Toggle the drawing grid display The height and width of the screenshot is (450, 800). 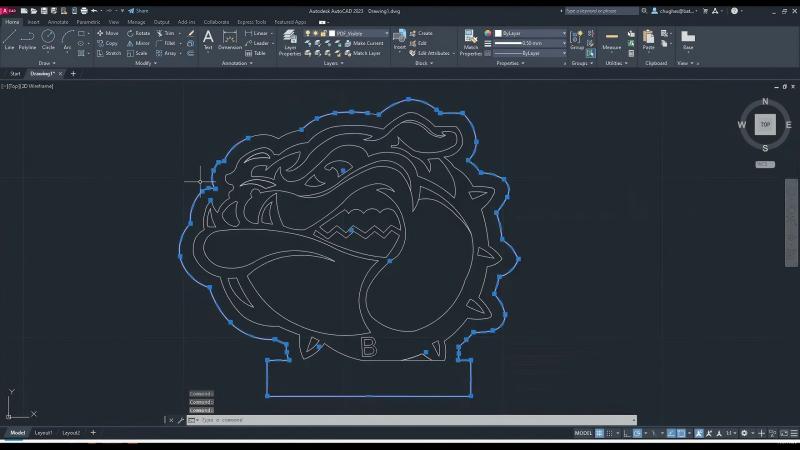pos(599,433)
